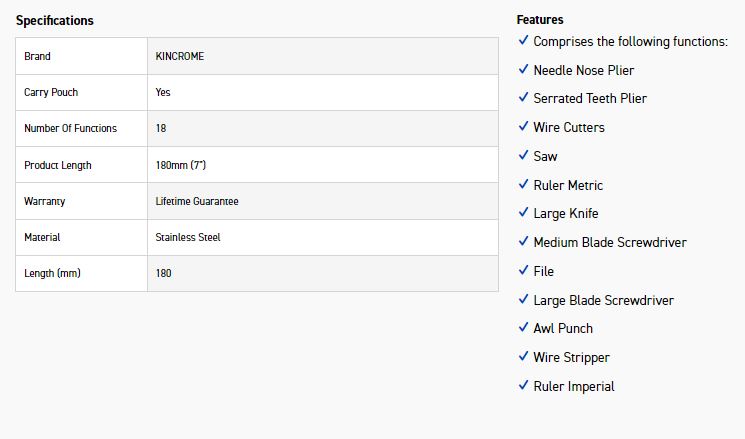745x439 pixels.
Task: Click the Carry Pouch row label
Action: (51, 92)
